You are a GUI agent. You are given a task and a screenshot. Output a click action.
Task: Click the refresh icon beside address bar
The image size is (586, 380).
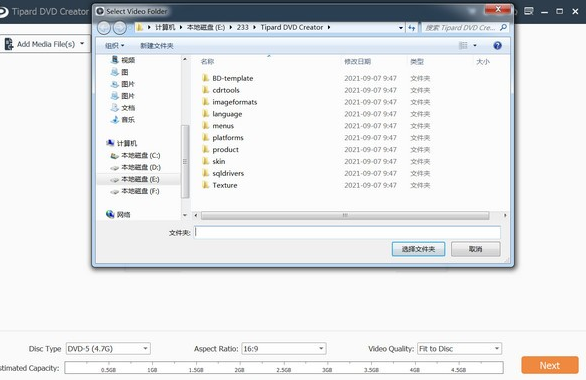click(411, 28)
